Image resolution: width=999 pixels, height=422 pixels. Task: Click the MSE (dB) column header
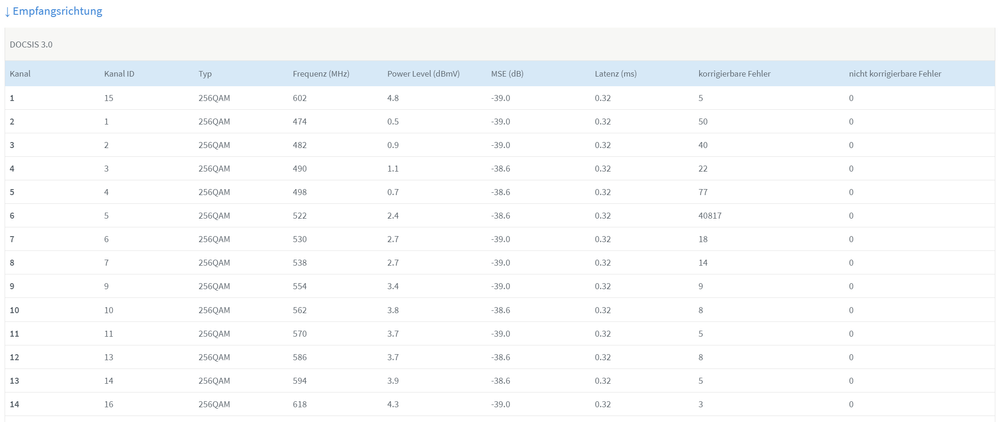[x=507, y=74]
